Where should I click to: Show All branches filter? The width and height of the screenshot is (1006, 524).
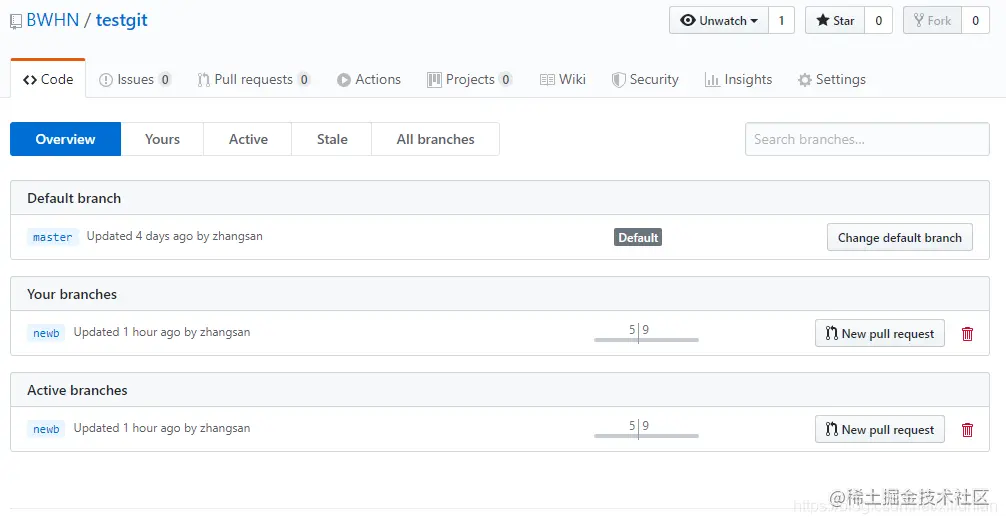[x=436, y=139]
